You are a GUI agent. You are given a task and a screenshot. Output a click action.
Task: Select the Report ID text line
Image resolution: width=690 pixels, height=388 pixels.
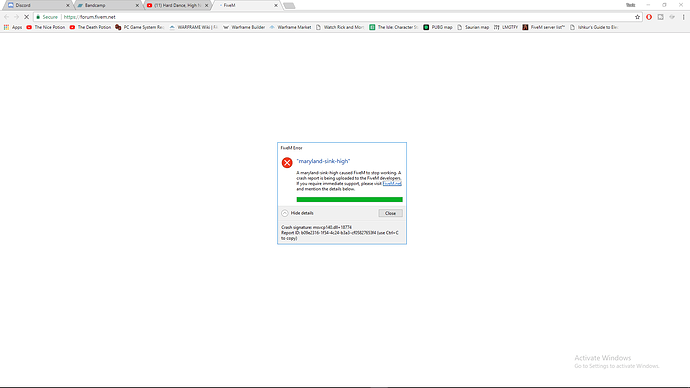tap(340, 235)
